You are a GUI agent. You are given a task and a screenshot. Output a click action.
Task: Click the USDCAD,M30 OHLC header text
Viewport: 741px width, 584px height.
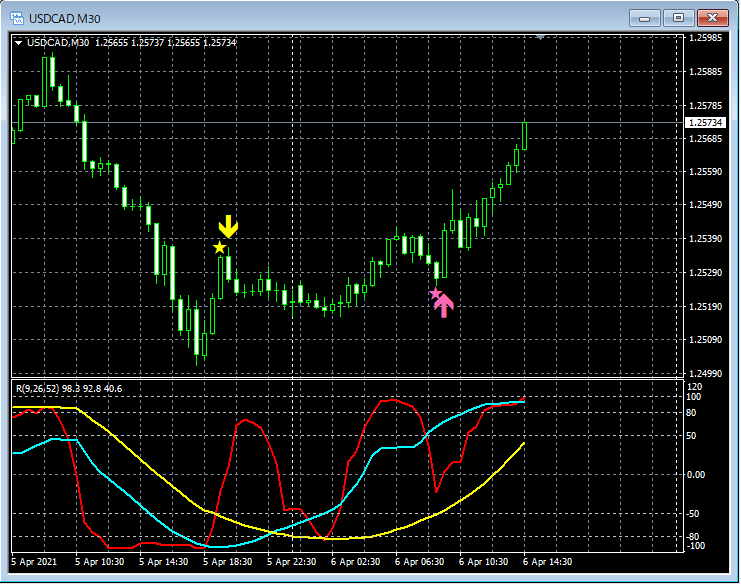[131, 43]
